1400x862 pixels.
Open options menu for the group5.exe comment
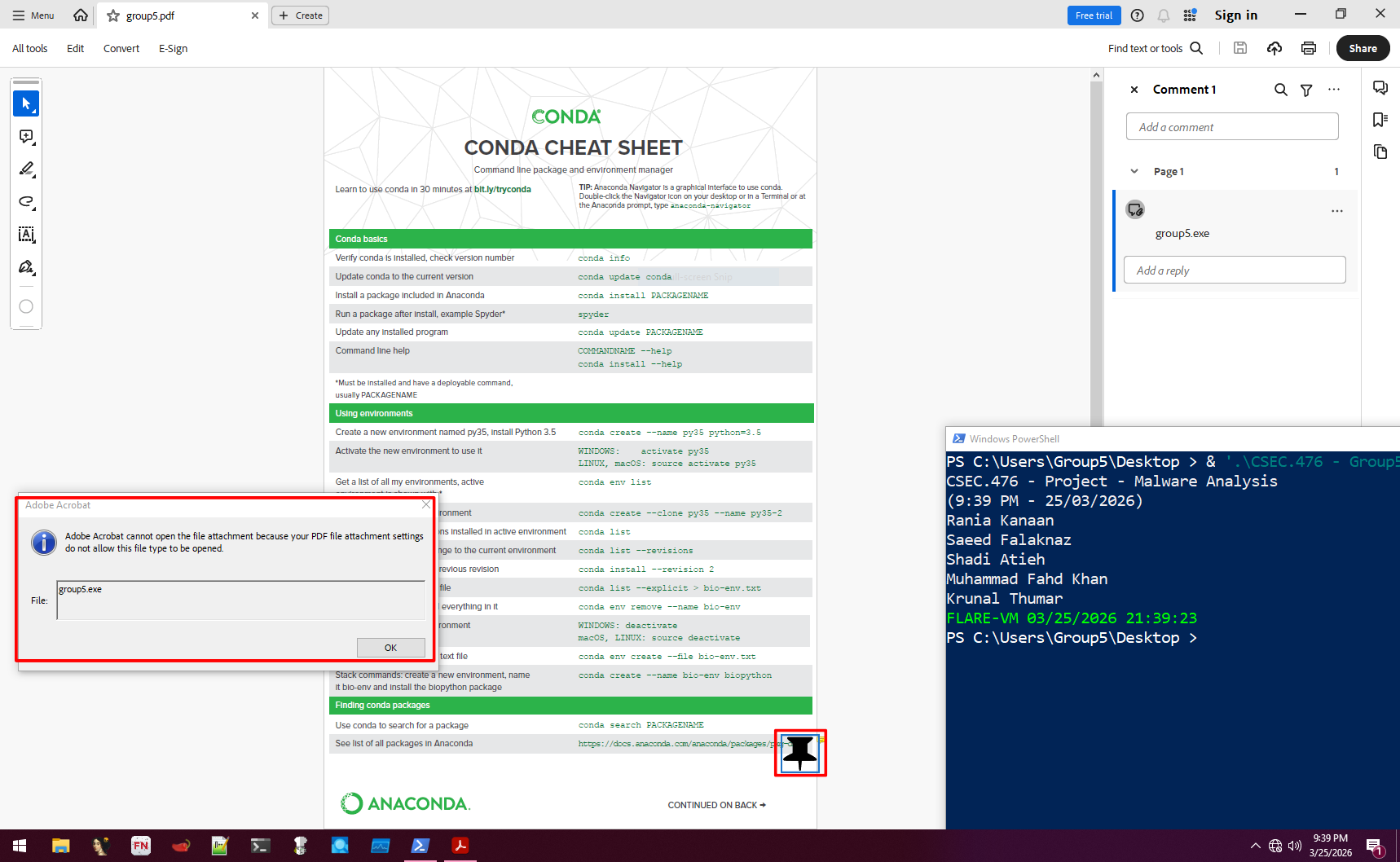(1336, 211)
